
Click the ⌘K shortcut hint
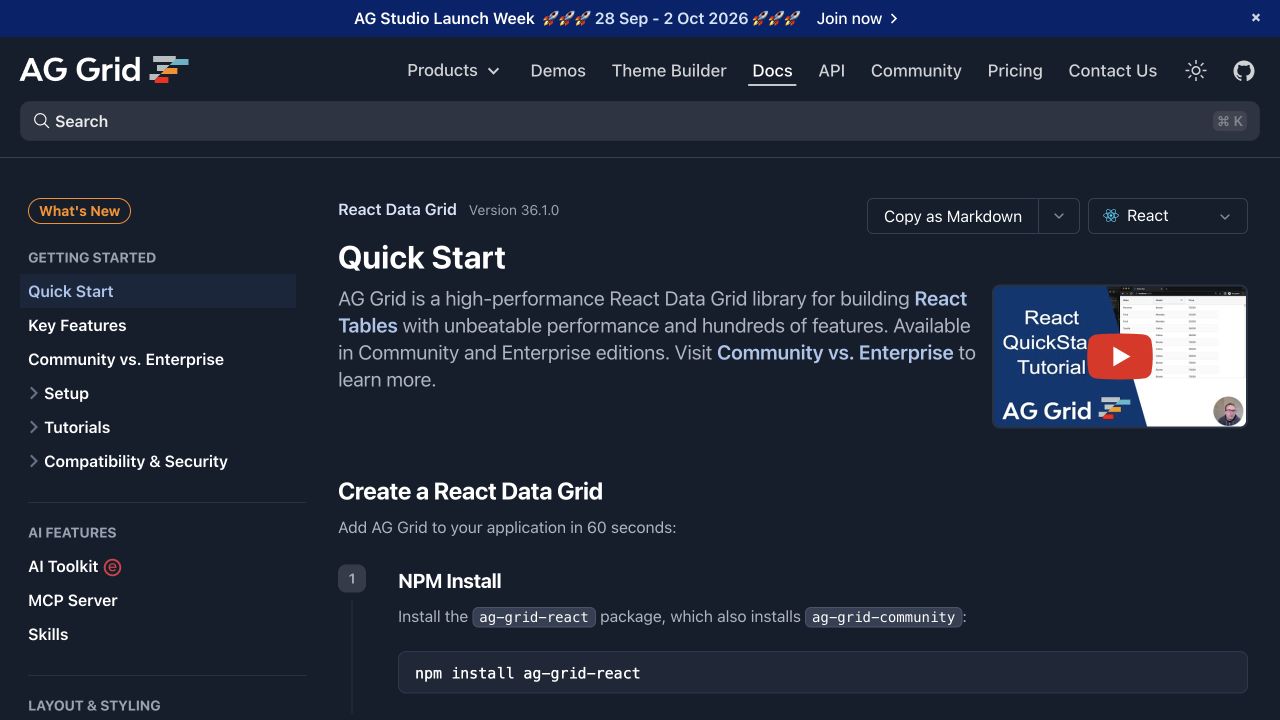1230,121
